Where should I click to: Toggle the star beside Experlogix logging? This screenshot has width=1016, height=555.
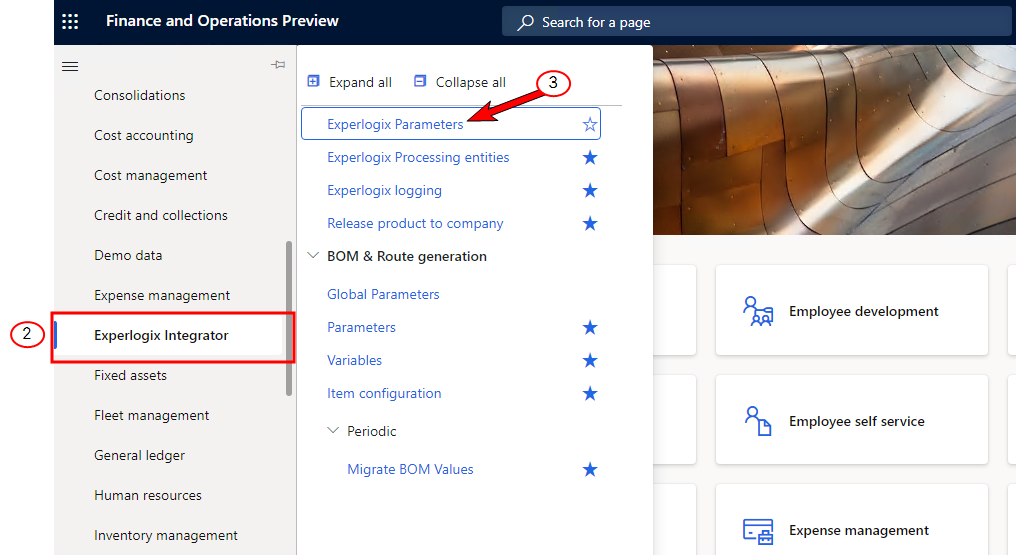590,190
